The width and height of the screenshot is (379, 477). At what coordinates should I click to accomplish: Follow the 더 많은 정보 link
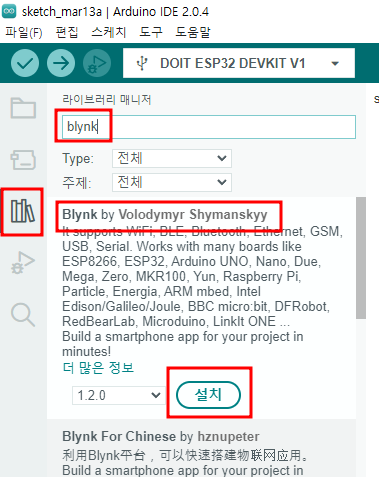point(98,368)
